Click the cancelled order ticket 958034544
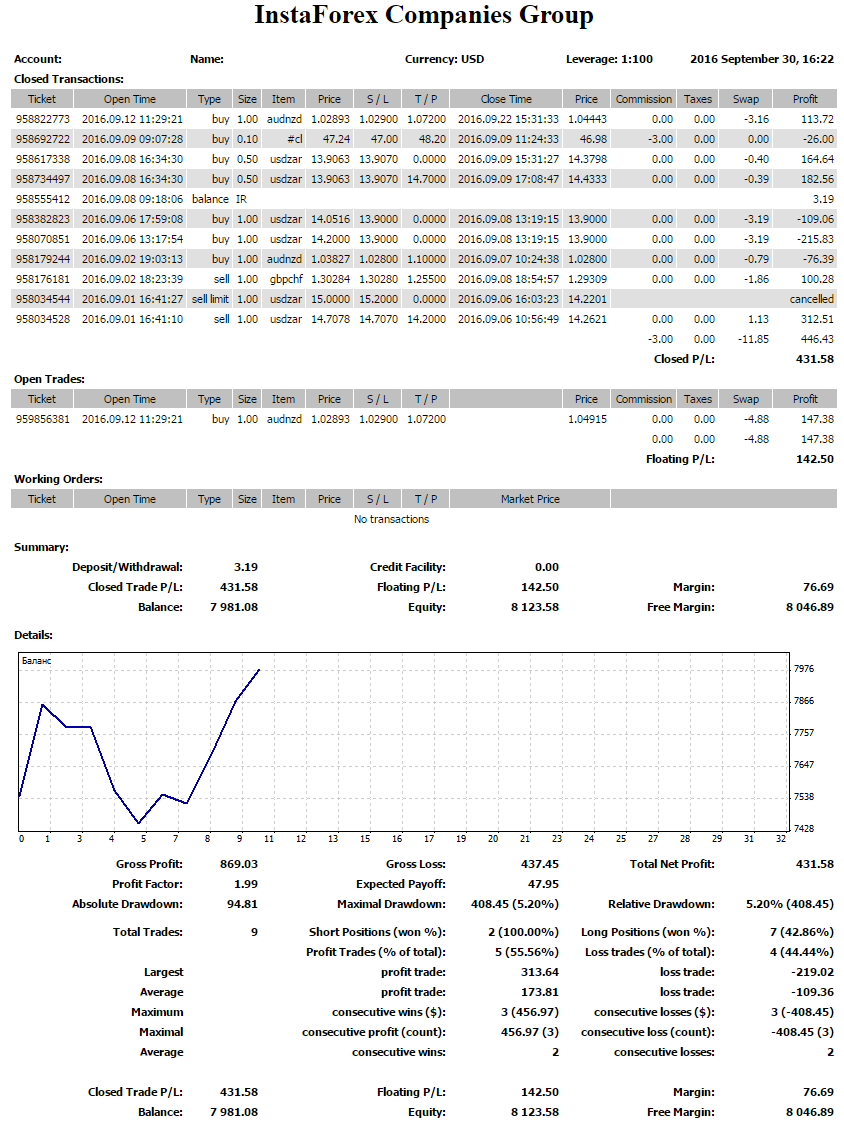The width and height of the screenshot is (844, 1129). (x=42, y=299)
